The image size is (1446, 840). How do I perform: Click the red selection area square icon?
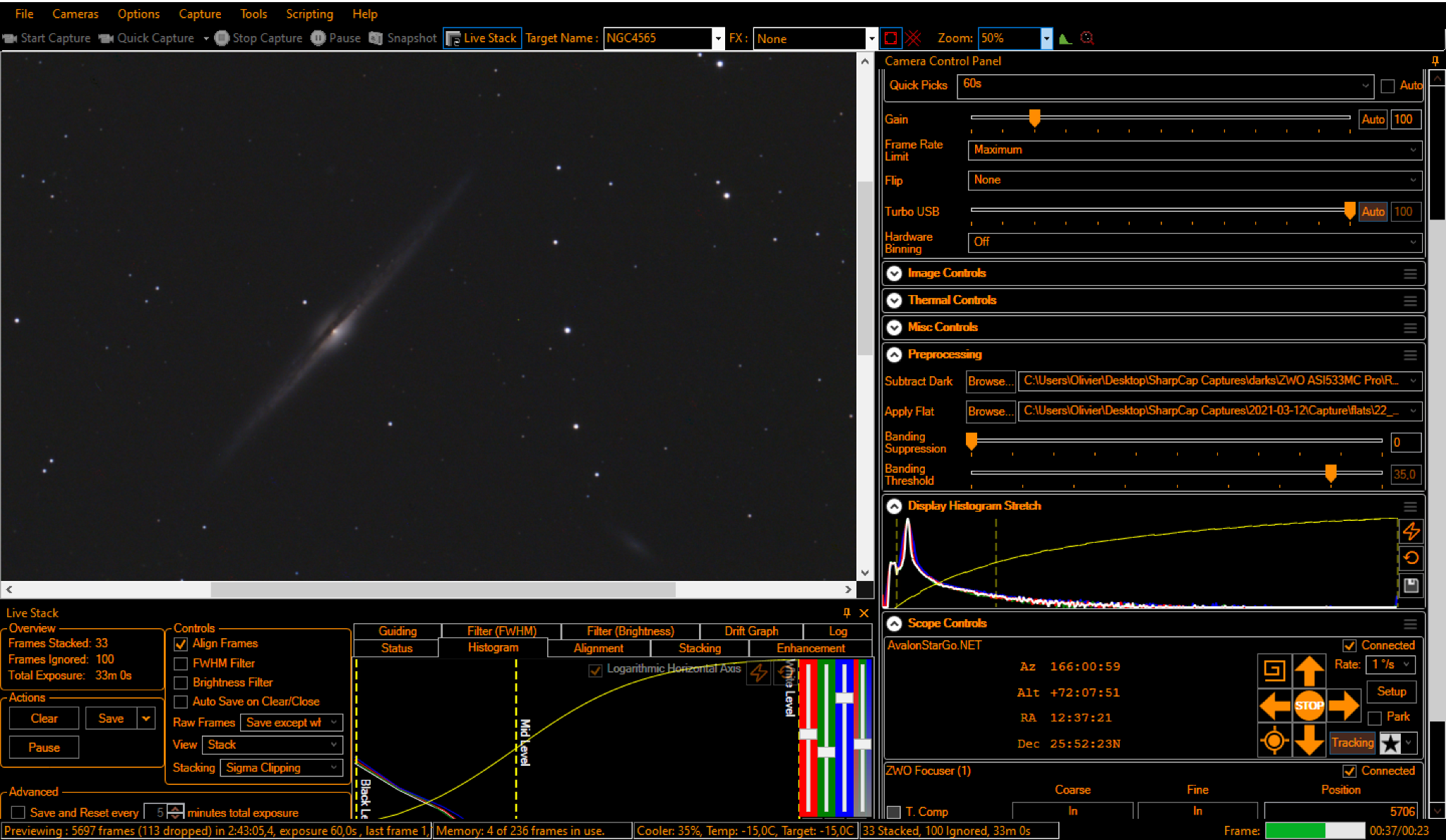[x=891, y=38]
